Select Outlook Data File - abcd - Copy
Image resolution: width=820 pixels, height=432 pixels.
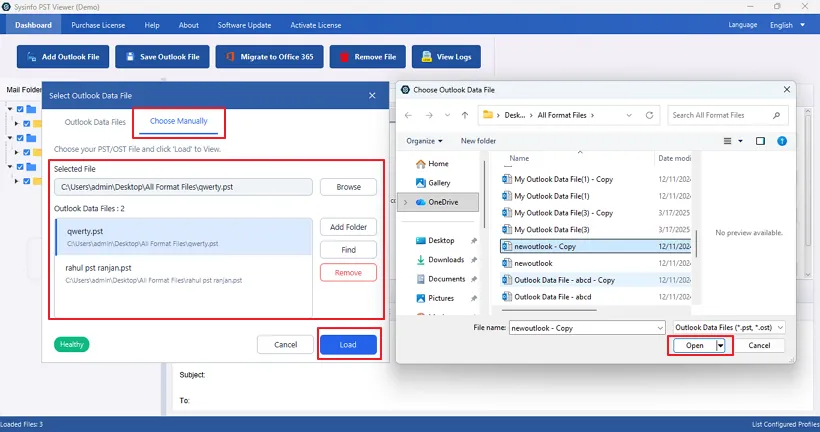(596, 280)
